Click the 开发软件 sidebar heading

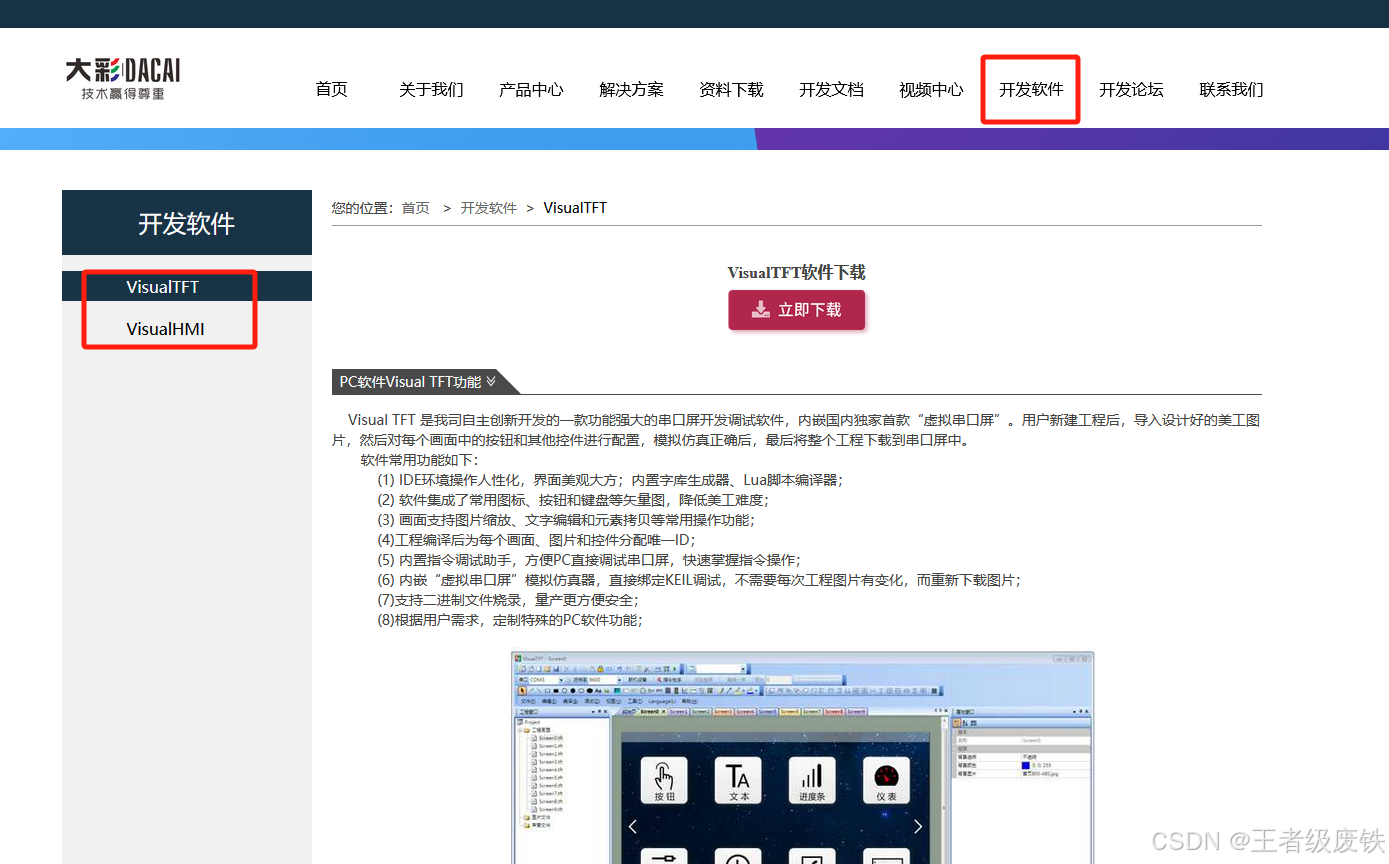[x=187, y=223]
